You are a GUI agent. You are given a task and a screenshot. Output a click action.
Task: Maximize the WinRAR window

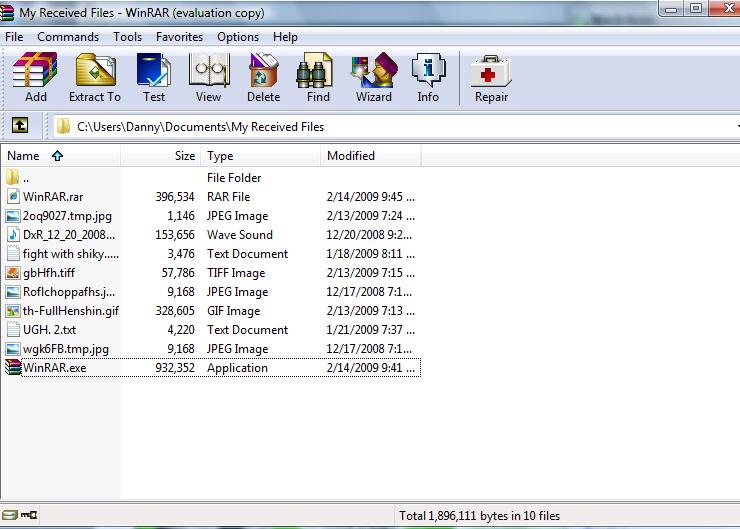tap(696, 8)
